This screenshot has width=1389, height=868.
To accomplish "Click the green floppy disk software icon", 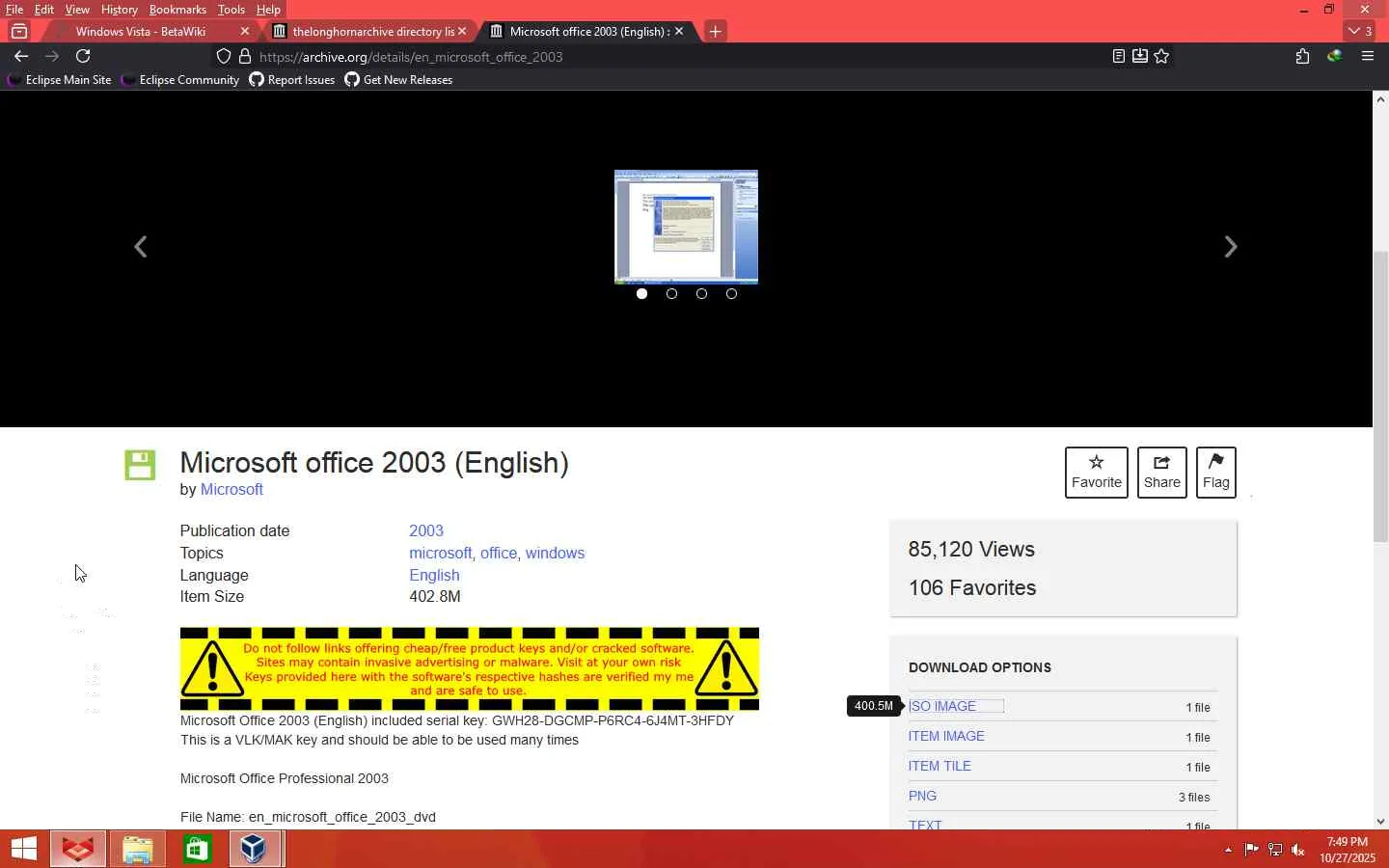I will tap(140, 465).
